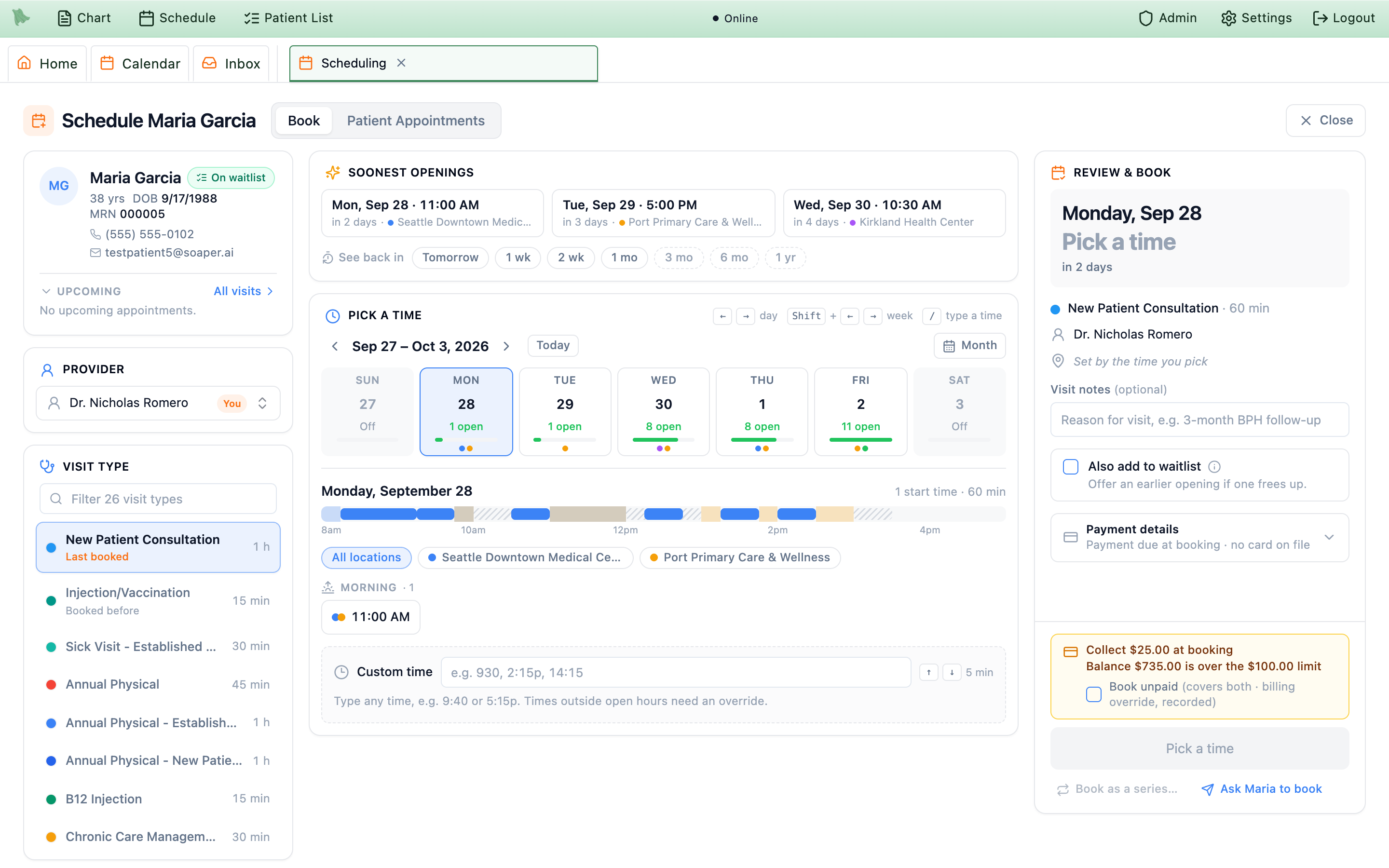Select the Annual Physical visit type
The width and height of the screenshot is (1389, 868).
coord(158,684)
